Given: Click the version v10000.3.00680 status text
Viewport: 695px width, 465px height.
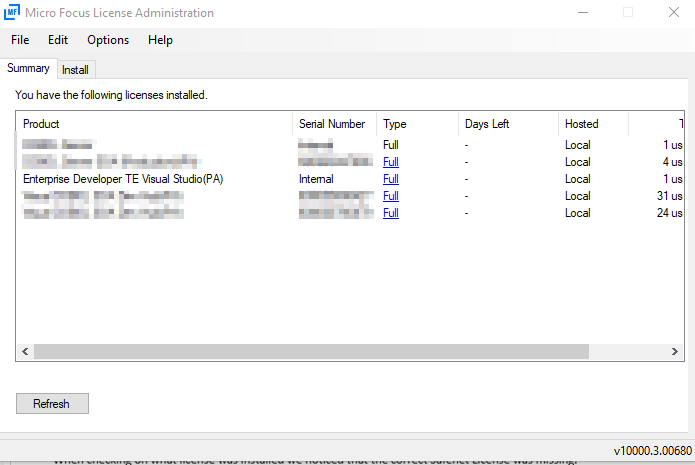Looking at the screenshot, I should [652, 451].
